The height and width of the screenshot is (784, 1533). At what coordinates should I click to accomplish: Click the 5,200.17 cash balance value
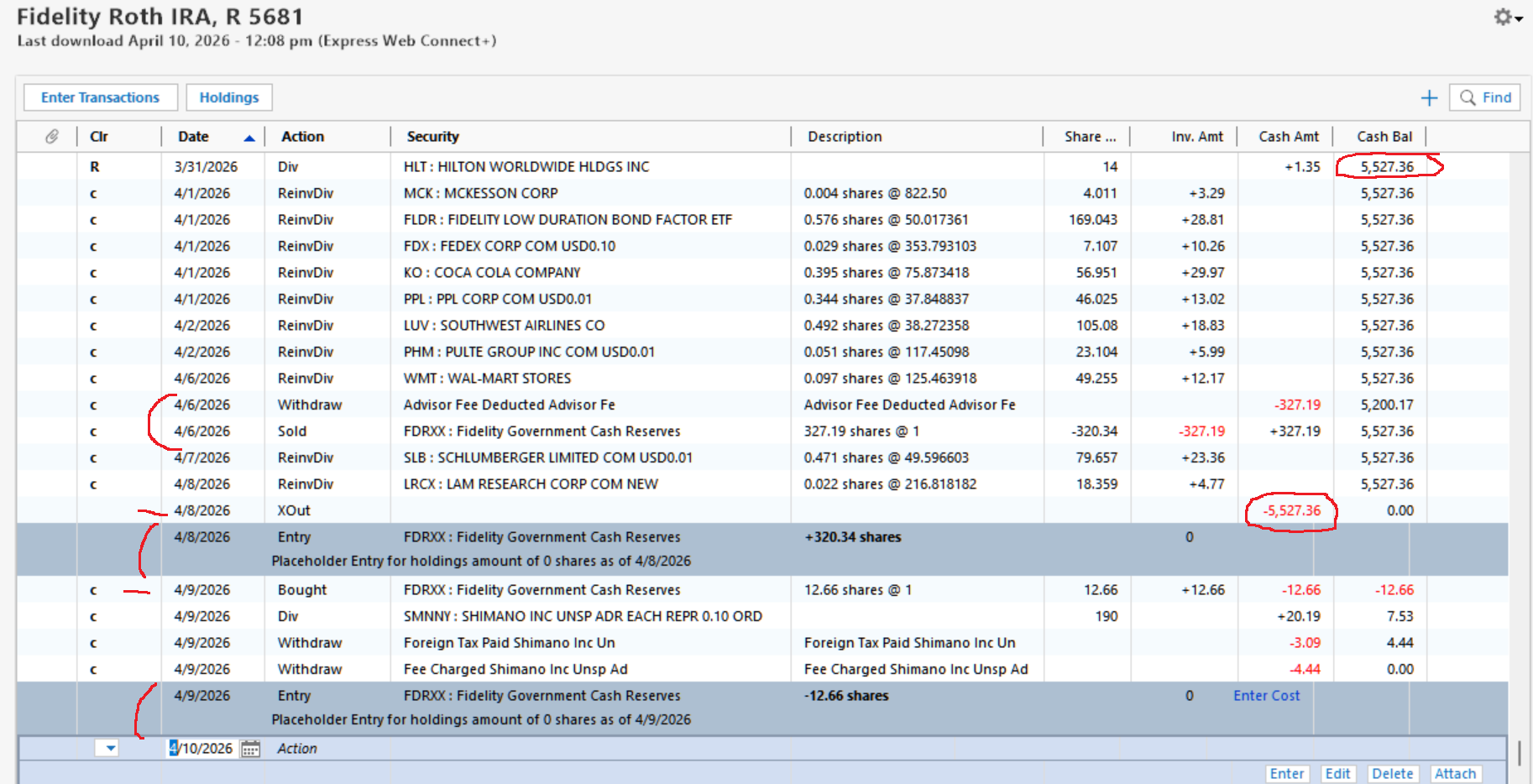click(1387, 405)
